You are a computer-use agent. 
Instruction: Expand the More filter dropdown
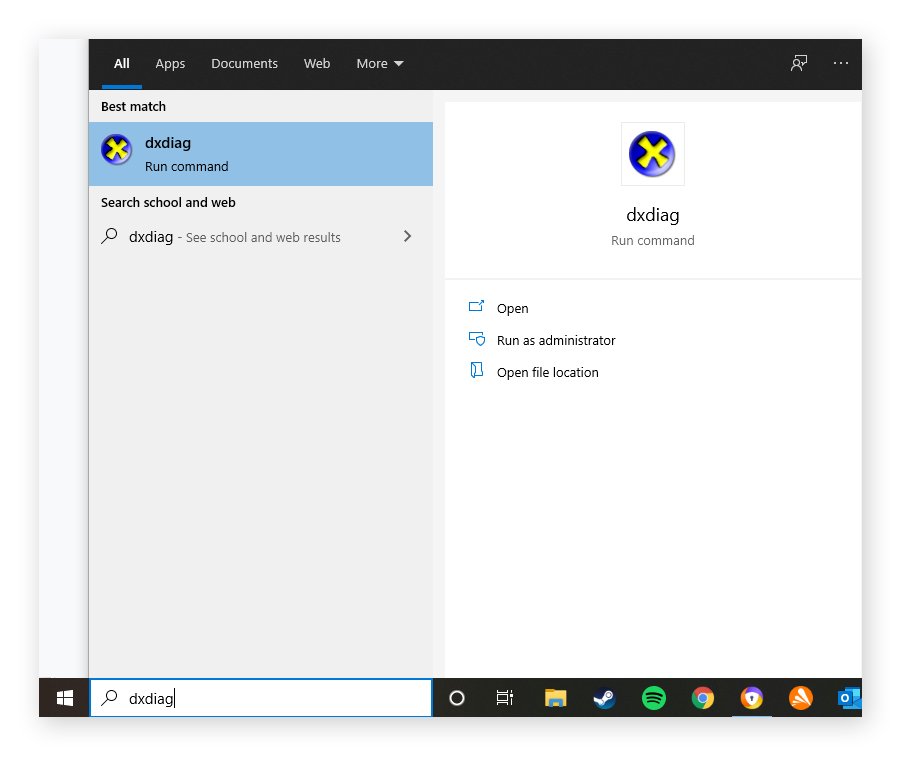tap(379, 63)
